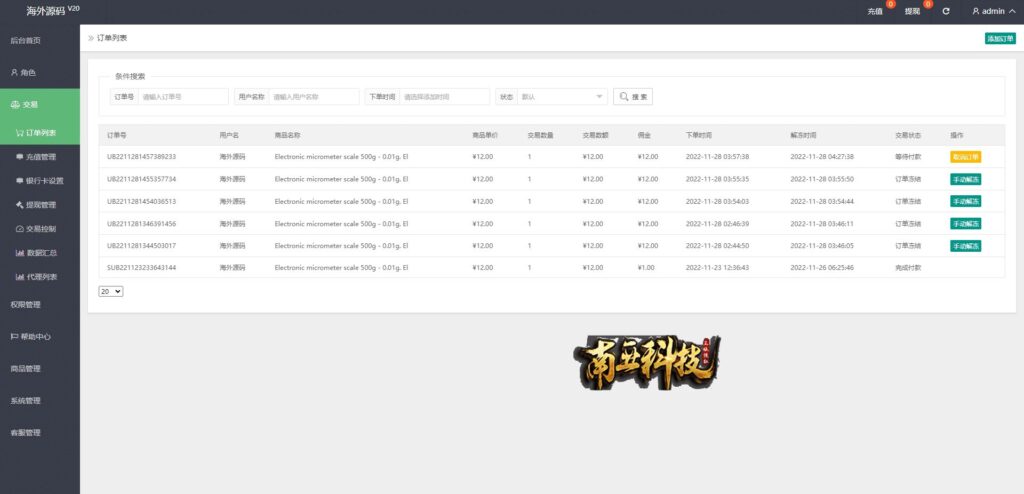1024x494 pixels.
Task: Click the 订单号 column header
Action: pyautogui.click(x=117, y=135)
